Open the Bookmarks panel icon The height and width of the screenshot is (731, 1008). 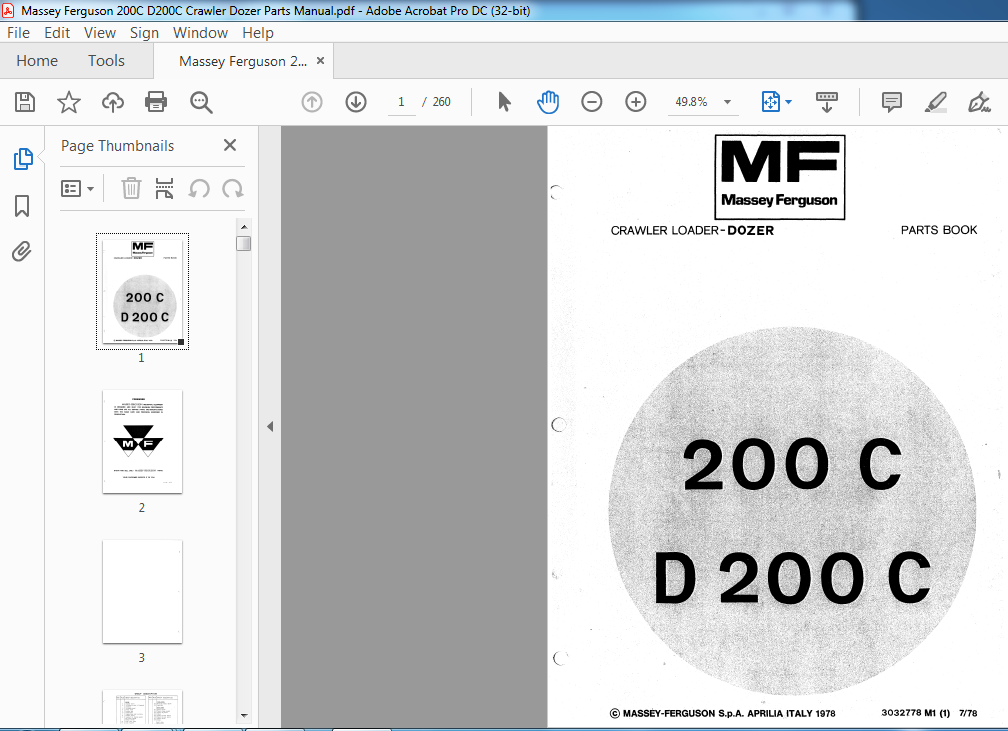click(x=22, y=206)
